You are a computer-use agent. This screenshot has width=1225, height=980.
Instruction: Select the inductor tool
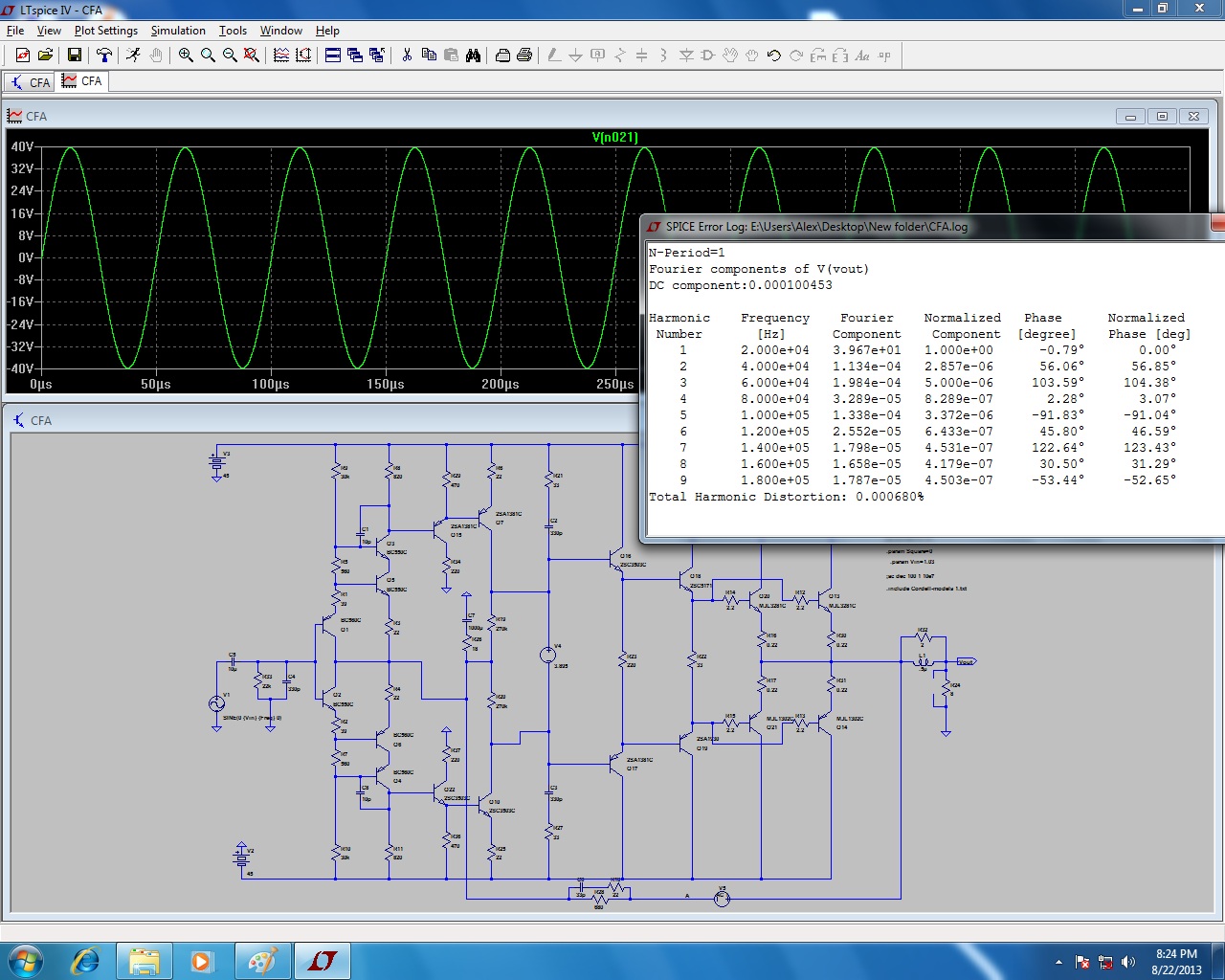664,56
